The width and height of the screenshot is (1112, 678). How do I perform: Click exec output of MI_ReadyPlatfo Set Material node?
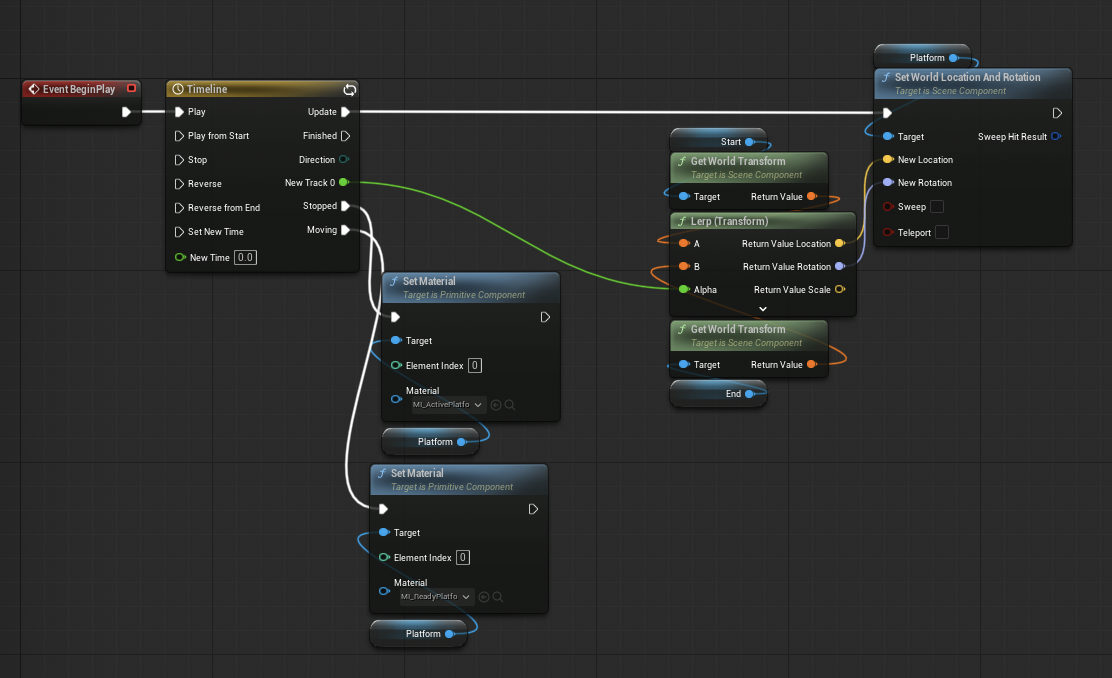533,509
